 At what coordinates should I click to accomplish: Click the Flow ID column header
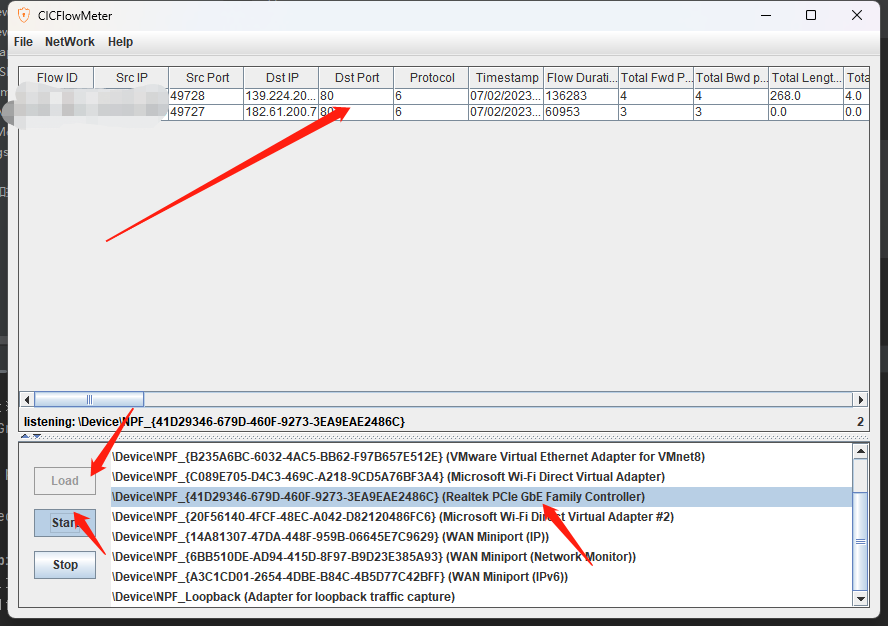click(57, 77)
